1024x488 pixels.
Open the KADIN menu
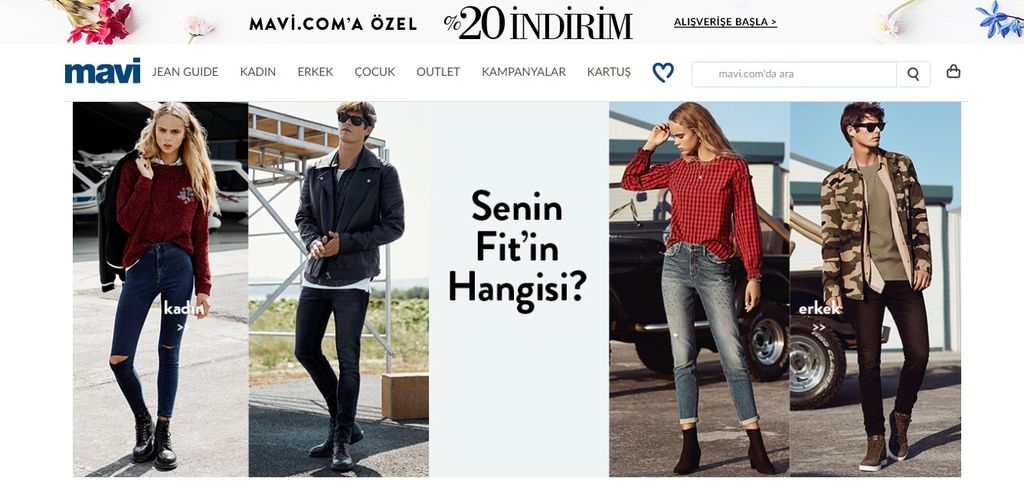258,72
